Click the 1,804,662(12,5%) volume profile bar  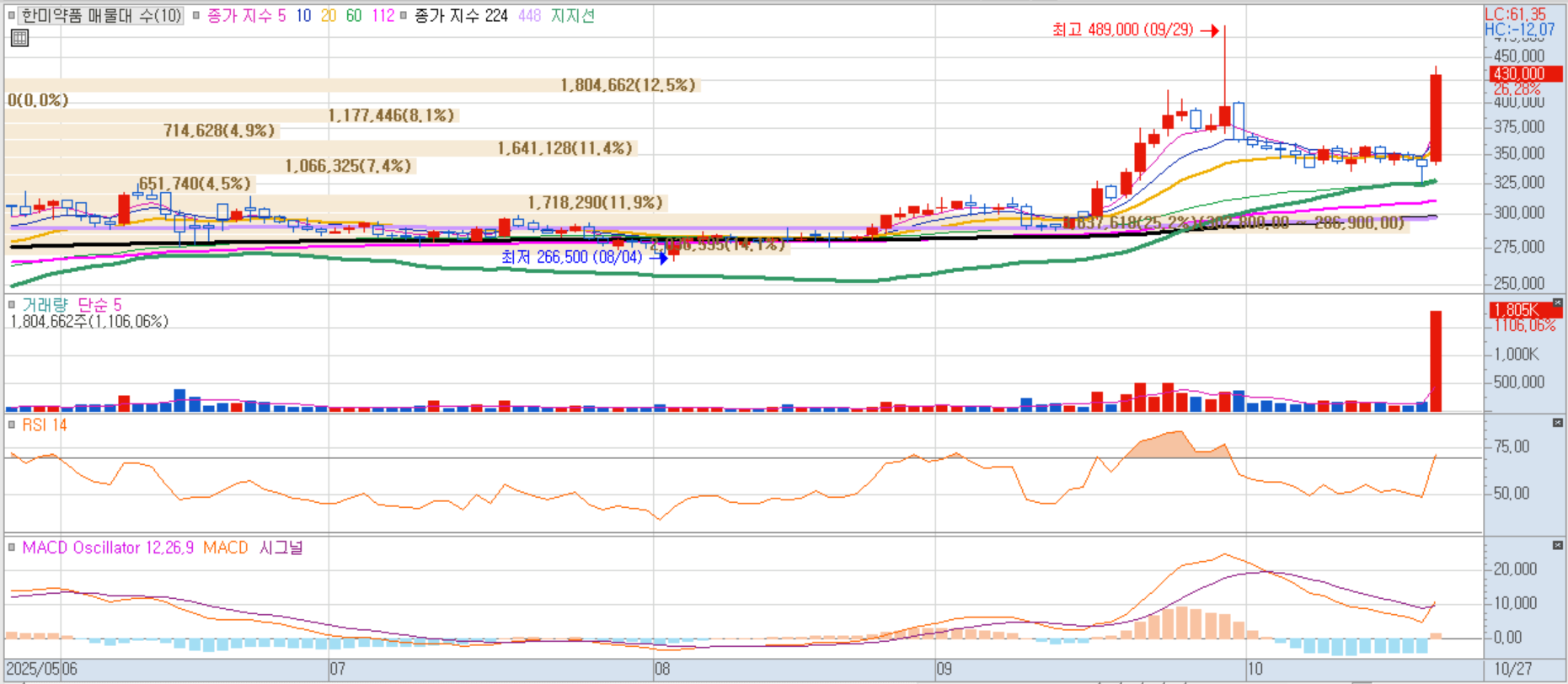(x=352, y=85)
